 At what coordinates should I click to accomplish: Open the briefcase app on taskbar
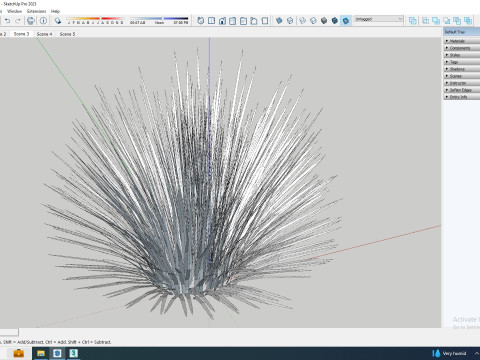point(19,353)
